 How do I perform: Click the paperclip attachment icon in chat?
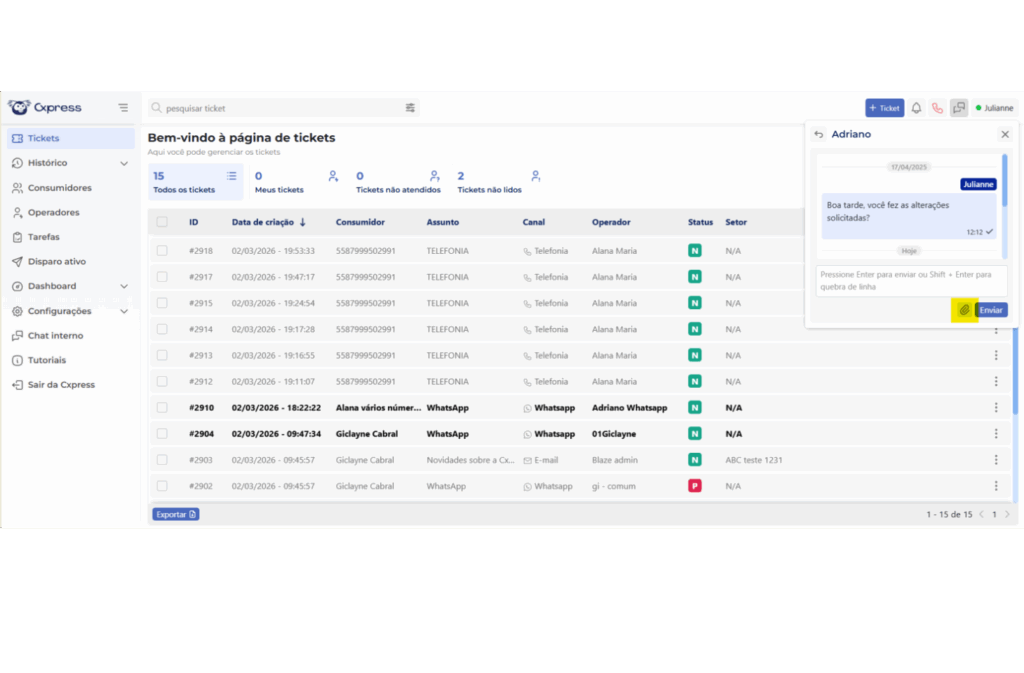964,310
